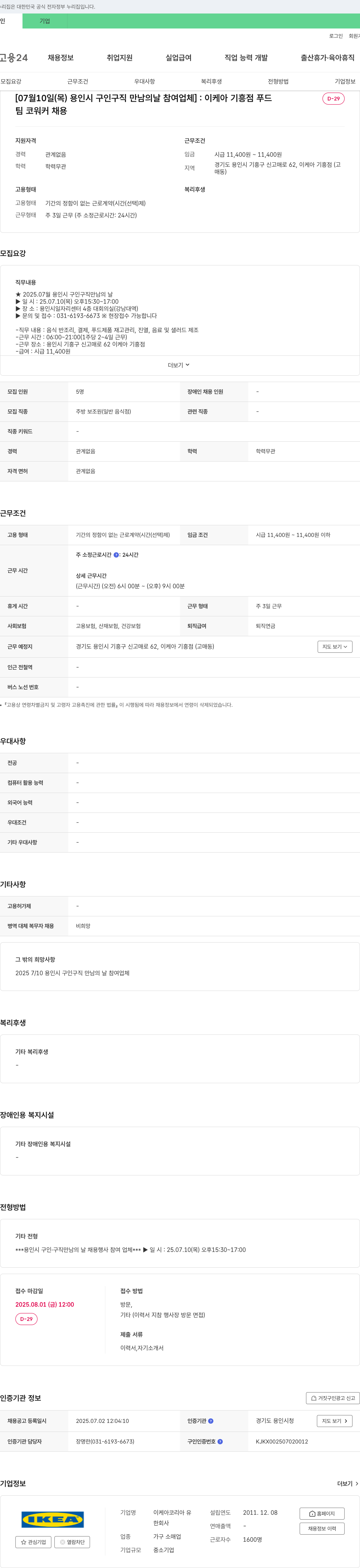The height and width of the screenshot is (1568, 360).
Task: Click the 근로자수 value 1600명
Action: tap(252, 1540)
